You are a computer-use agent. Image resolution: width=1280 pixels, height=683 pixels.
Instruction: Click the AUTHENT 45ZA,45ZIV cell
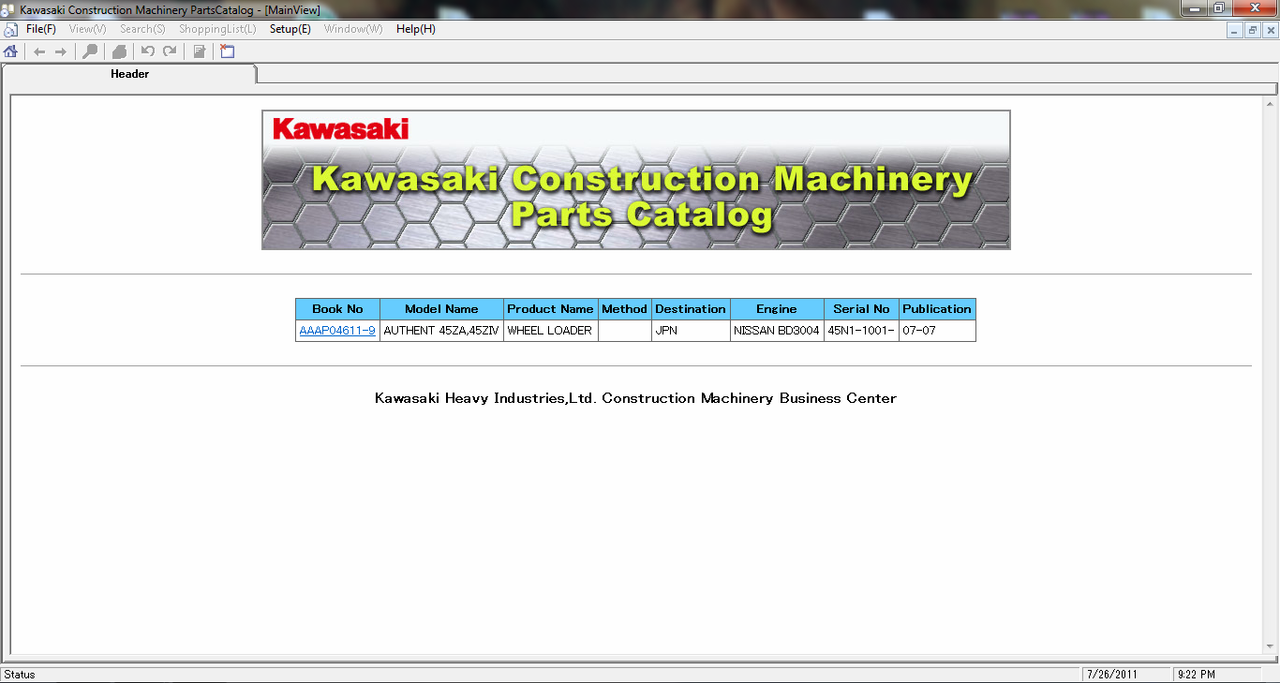pyautogui.click(x=441, y=330)
